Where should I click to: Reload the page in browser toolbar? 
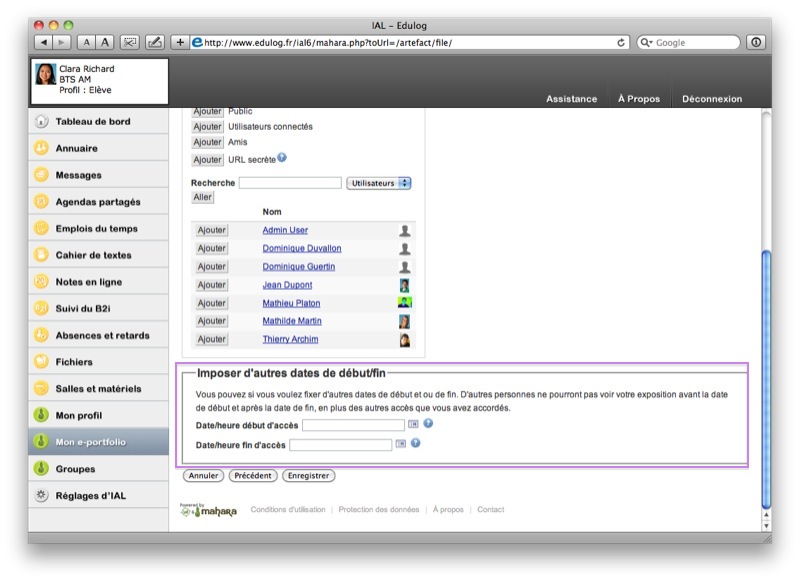pyautogui.click(x=622, y=42)
